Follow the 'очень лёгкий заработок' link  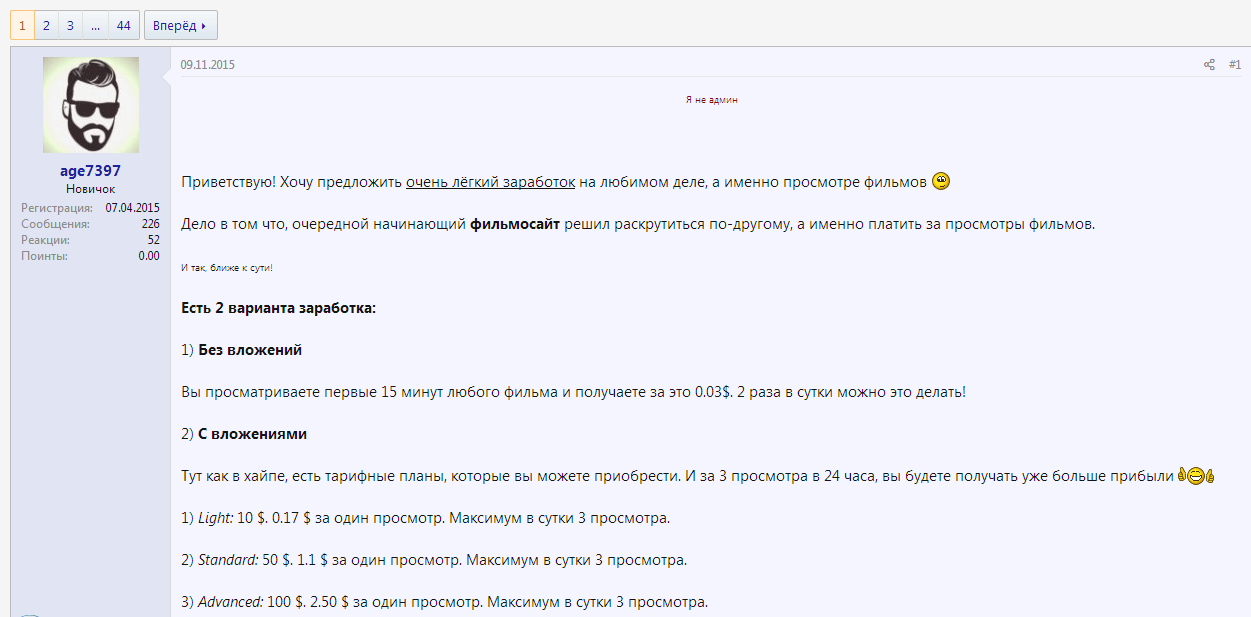pyautogui.click(x=490, y=182)
